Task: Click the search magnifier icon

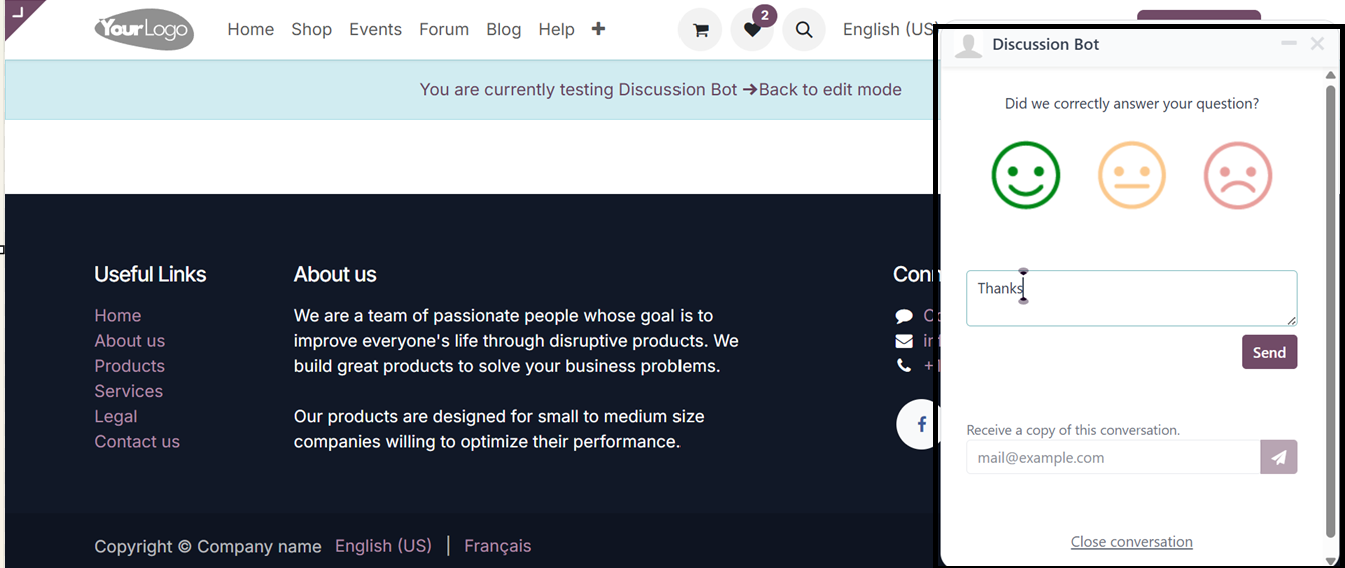Action: click(x=804, y=30)
